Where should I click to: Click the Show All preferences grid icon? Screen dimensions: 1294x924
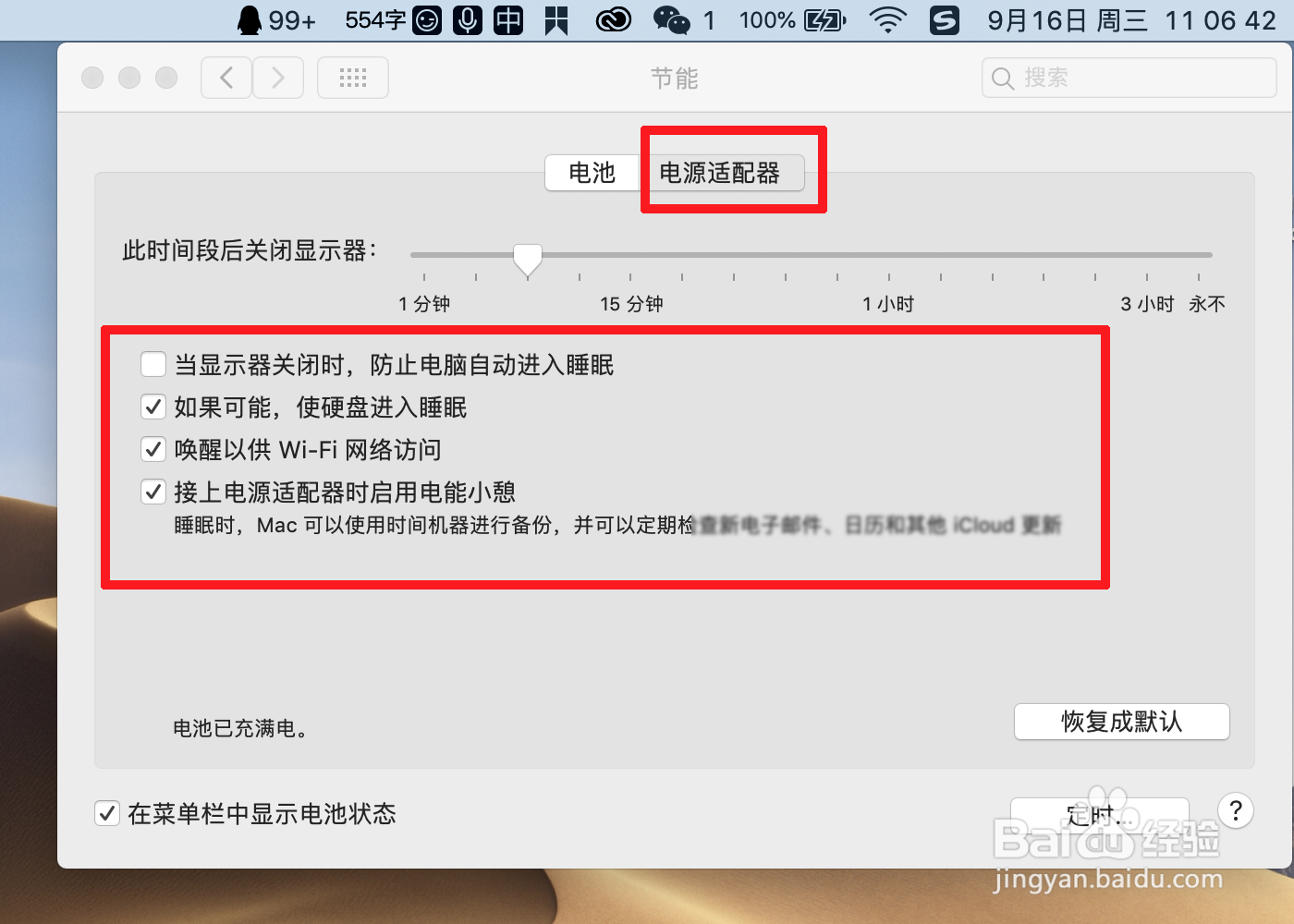click(352, 78)
